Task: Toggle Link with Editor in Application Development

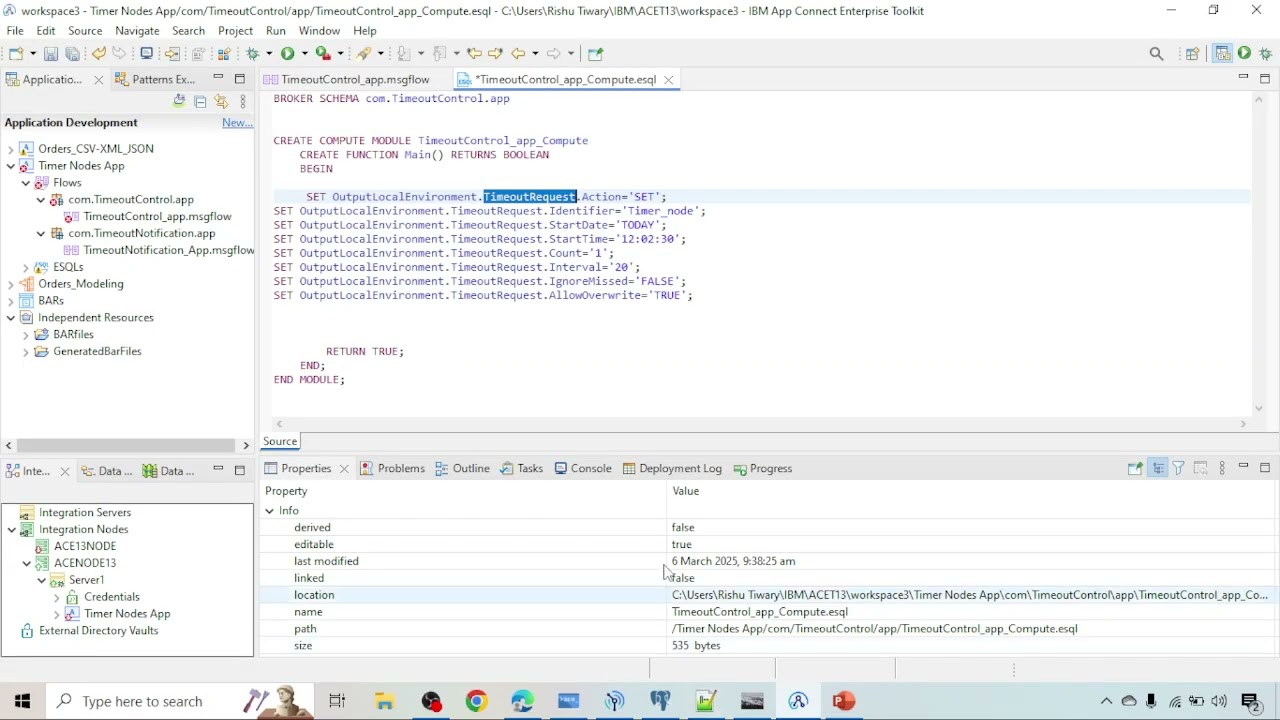Action: [x=221, y=101]
